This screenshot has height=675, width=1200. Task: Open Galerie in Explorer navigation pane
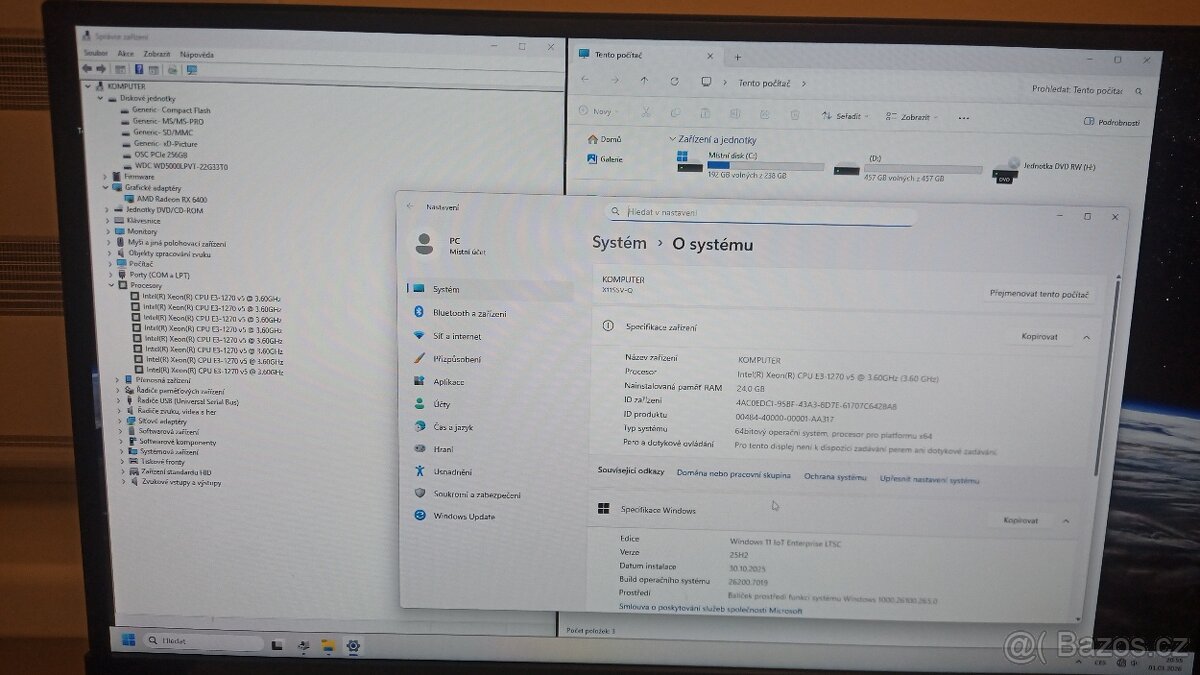click(610, 159)
